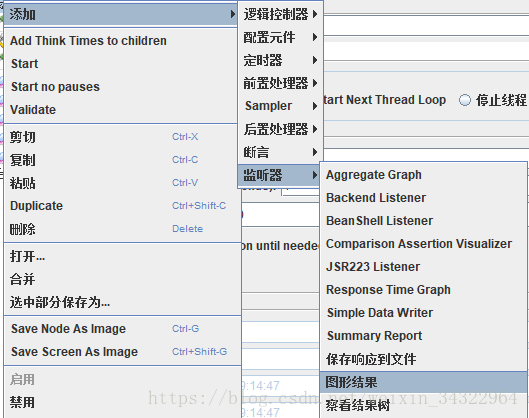Add a Summary Report listener
The width and height of the screenshot is (529, 418).
[423, 335]
